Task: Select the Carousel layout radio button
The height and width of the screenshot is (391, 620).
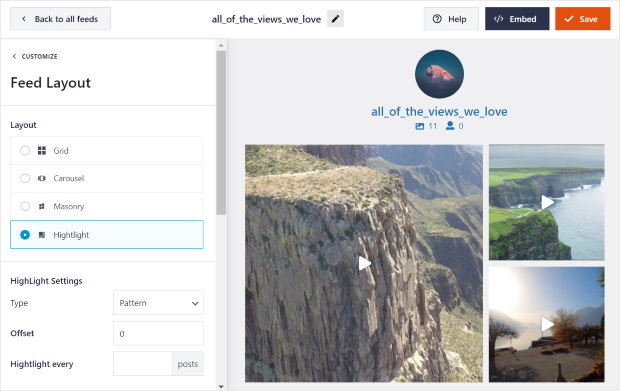Action: [x=25, y=178]
